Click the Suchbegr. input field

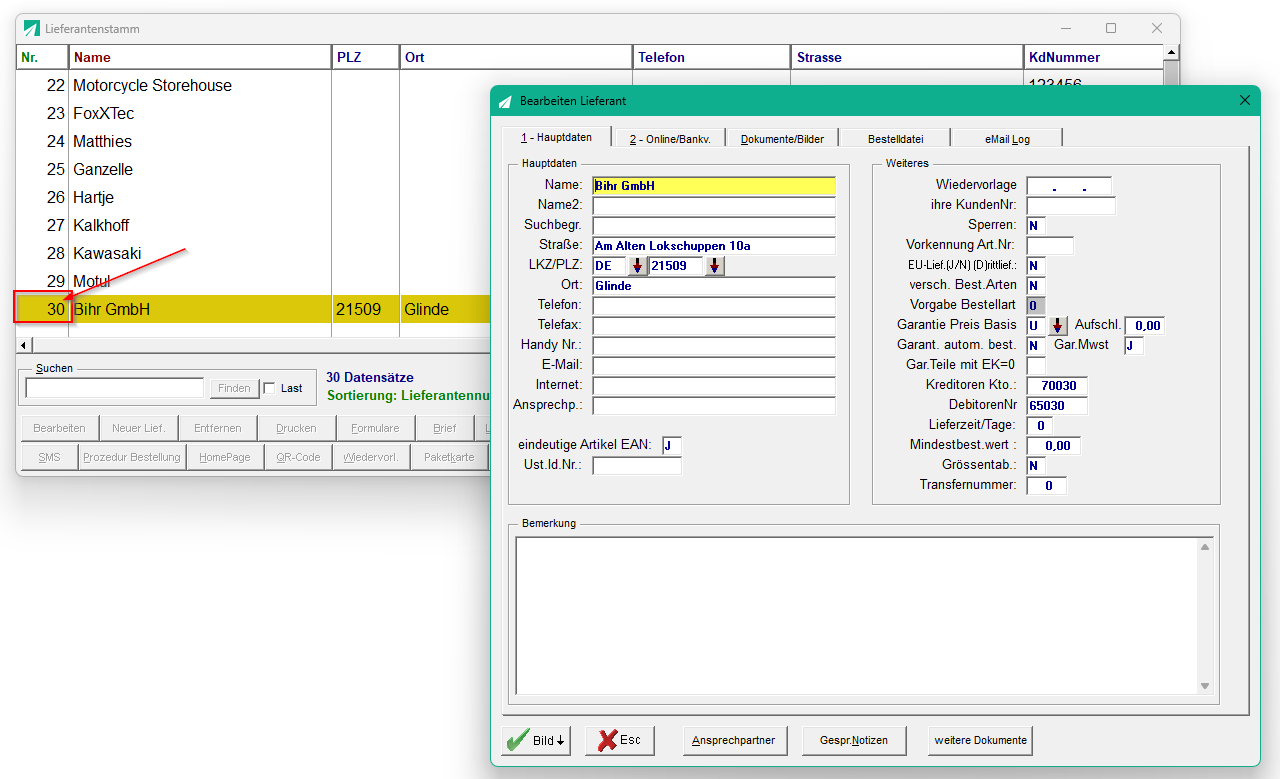pyautogui.click(x=714, y=226)
